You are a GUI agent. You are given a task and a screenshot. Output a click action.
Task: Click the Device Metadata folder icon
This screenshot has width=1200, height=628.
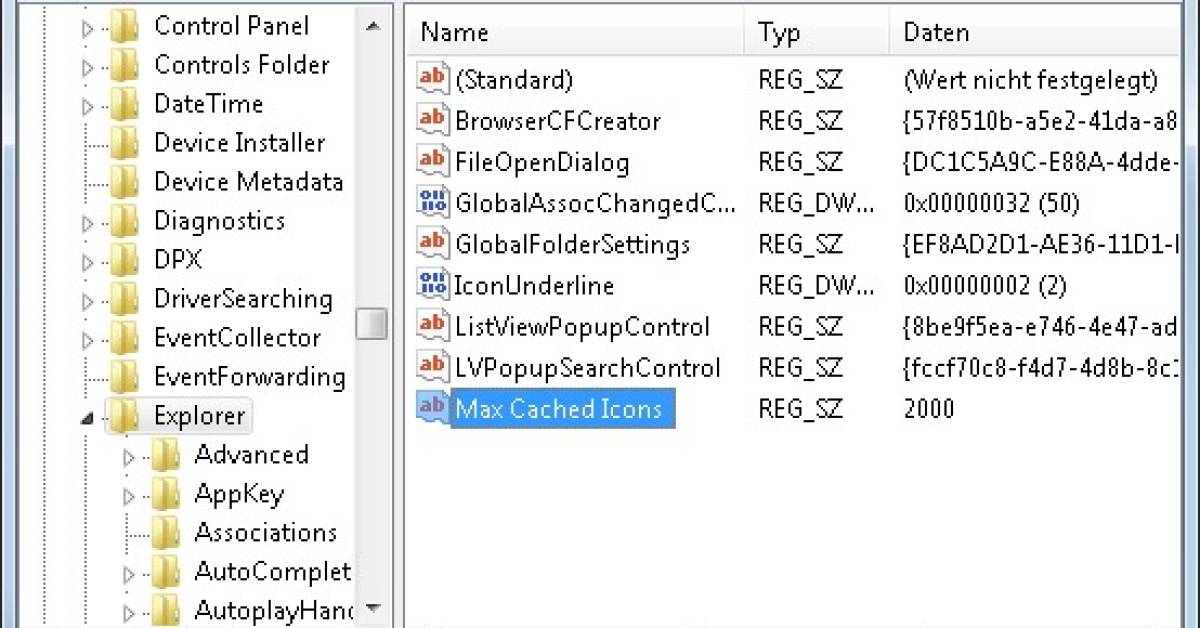[x=124, y=182]
